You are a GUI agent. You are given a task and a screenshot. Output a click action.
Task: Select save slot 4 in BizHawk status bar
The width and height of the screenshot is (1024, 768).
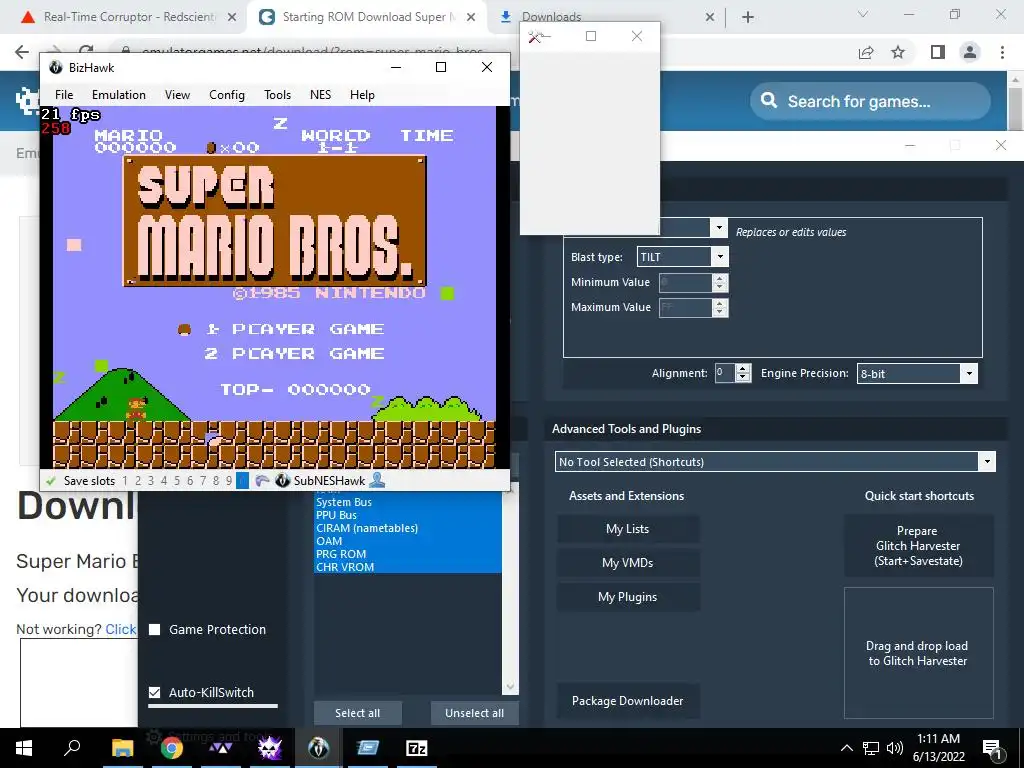click(x=164, y=481)
